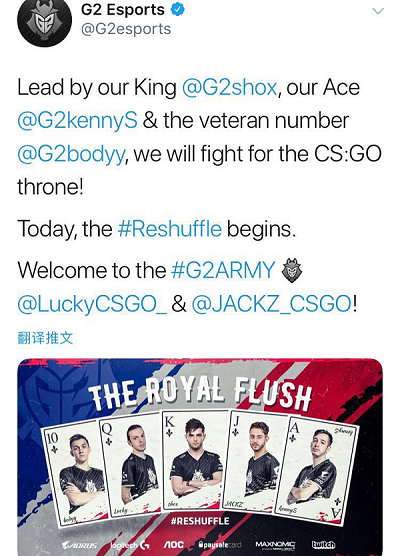Screen dimensions: 400x556
Task: Open the @LuckyCSGO_ mention
Action: coord(92,304)
